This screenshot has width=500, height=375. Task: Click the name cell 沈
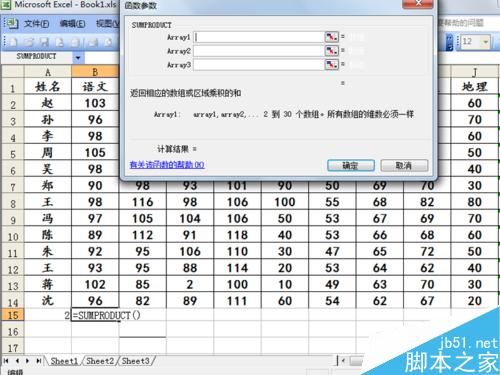48,301
